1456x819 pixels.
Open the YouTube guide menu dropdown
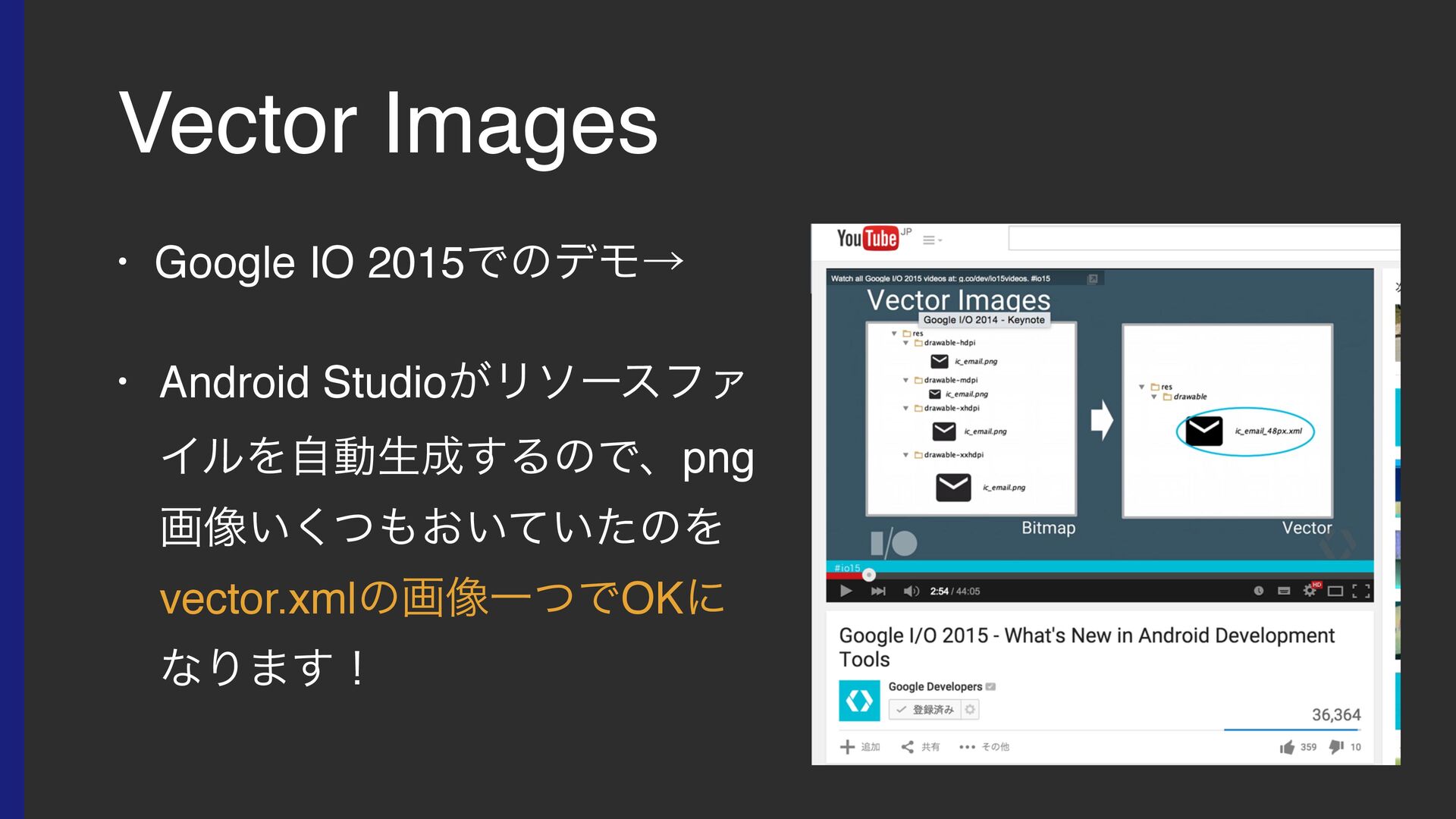932,240
